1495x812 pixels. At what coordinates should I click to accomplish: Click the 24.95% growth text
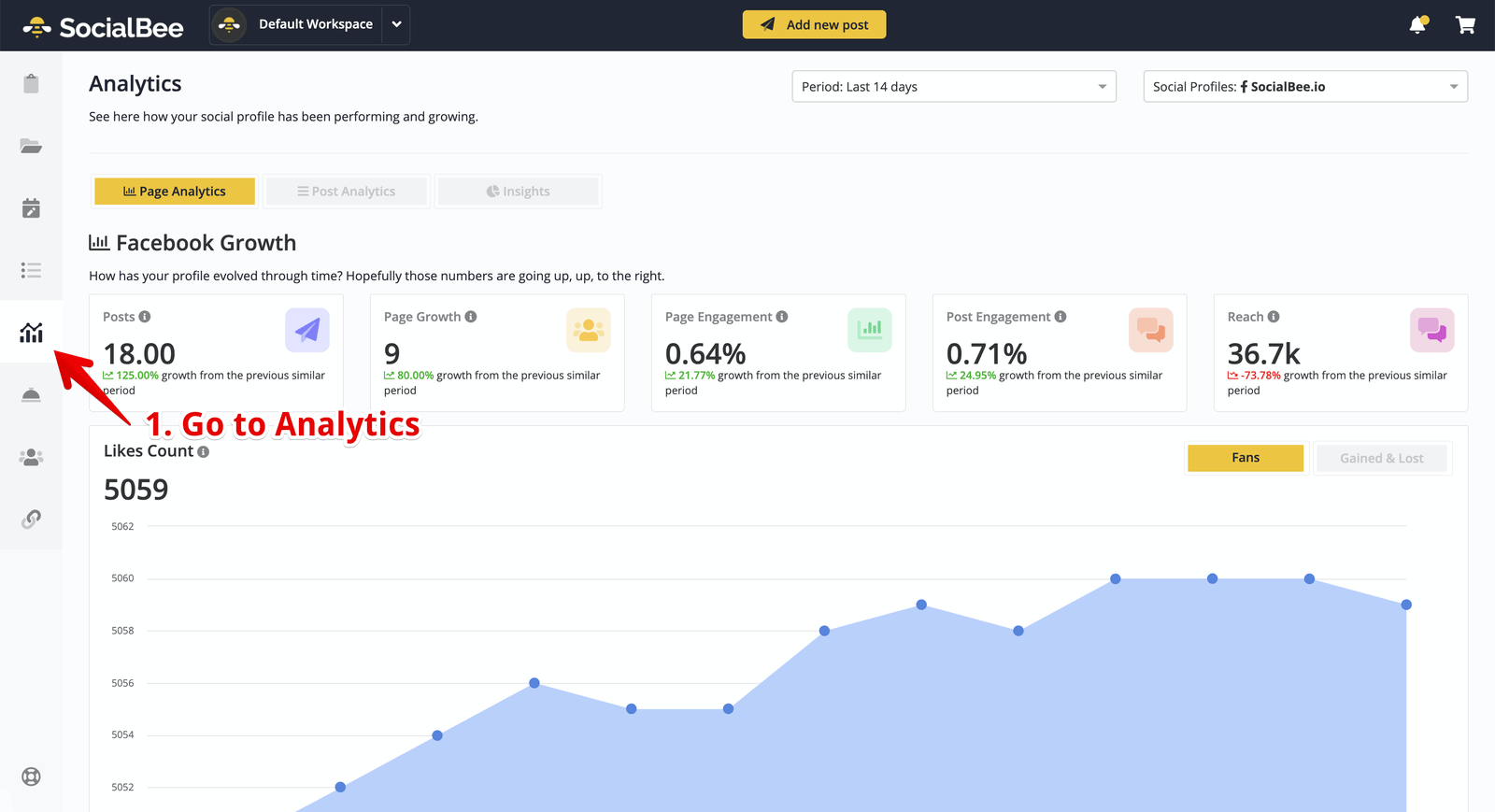(978, 376)
